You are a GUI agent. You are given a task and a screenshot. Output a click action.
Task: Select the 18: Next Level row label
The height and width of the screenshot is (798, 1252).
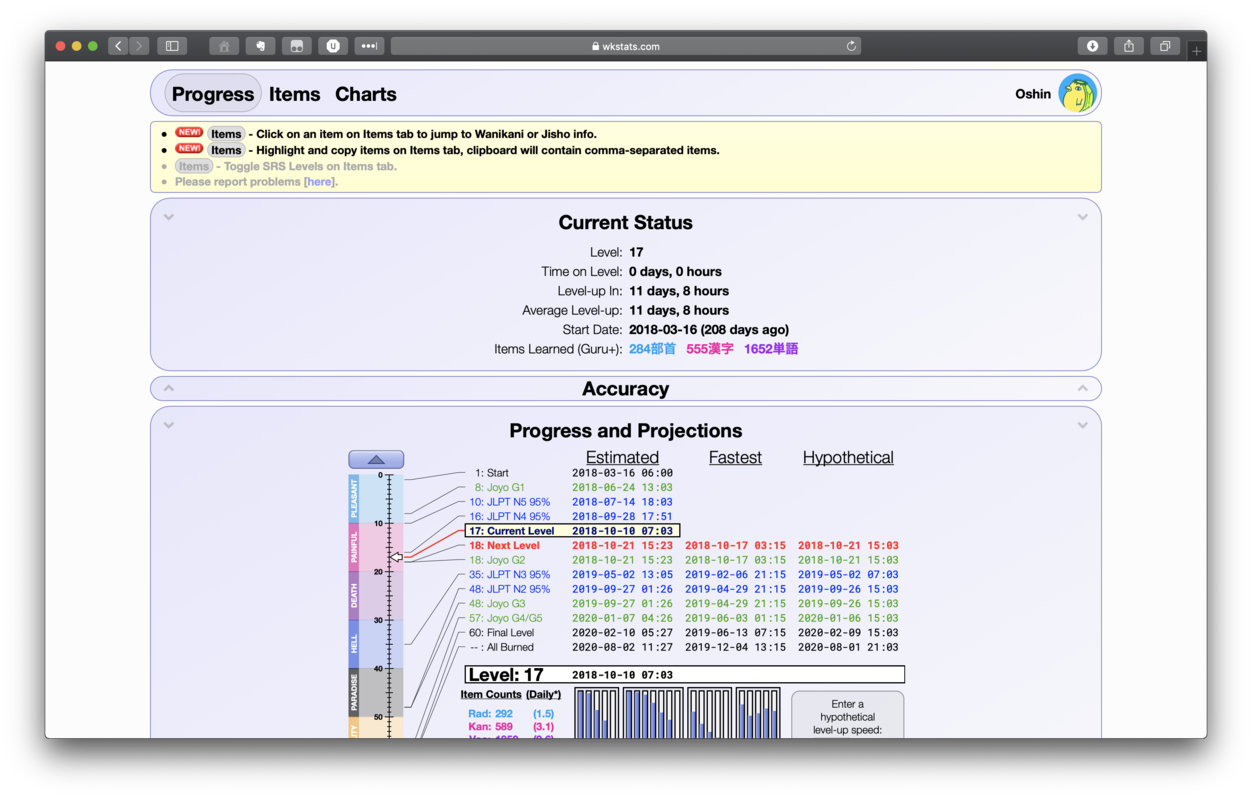click(504, 546)
